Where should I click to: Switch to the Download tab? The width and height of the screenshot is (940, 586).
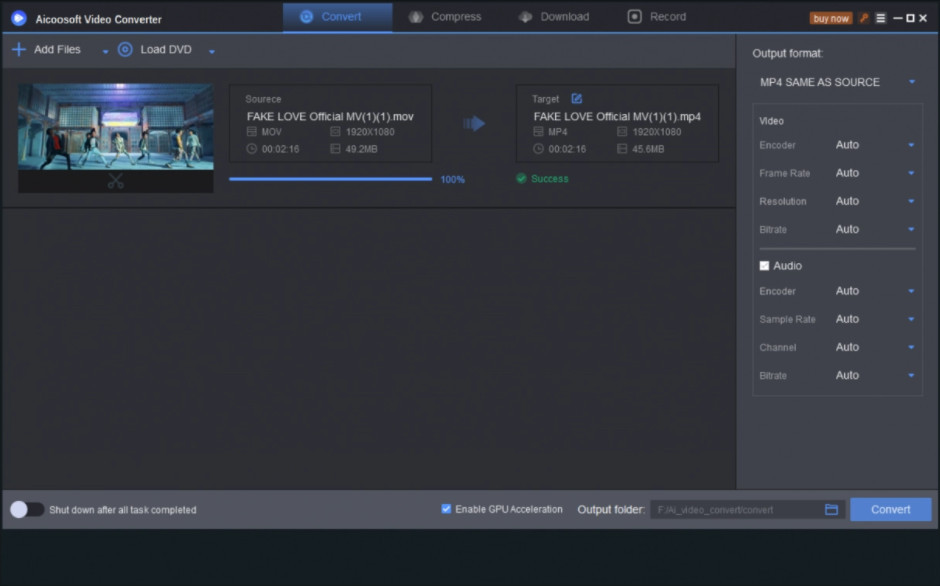tap(554, 17)
